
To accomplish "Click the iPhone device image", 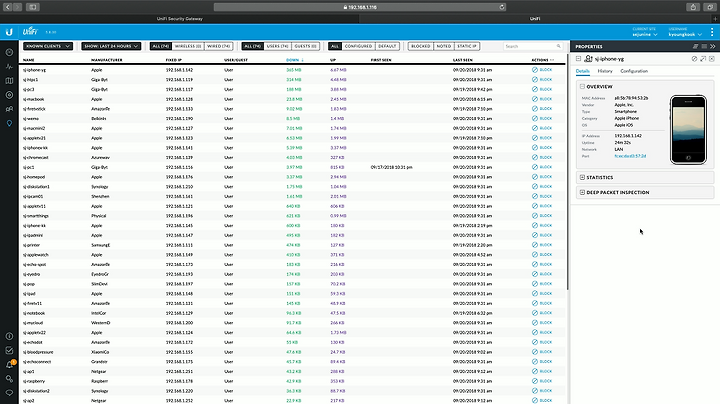I will [688, 129].
